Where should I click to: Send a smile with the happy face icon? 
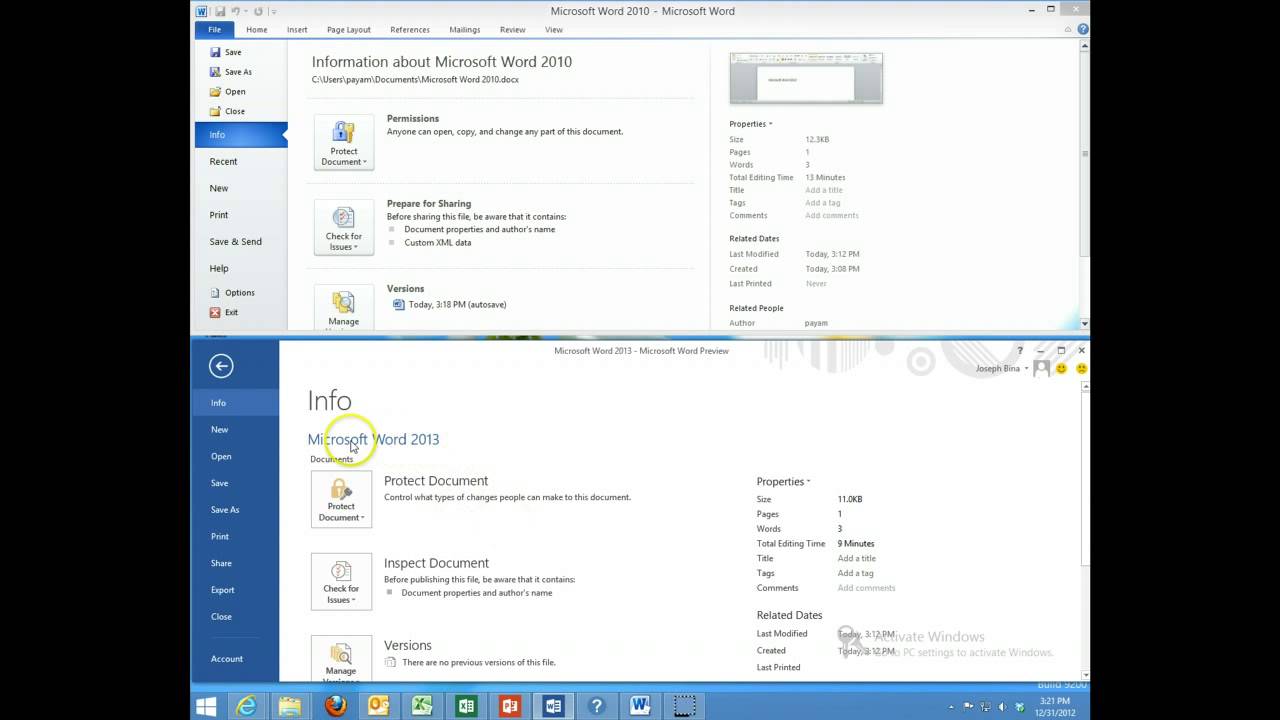point(1062,369)
